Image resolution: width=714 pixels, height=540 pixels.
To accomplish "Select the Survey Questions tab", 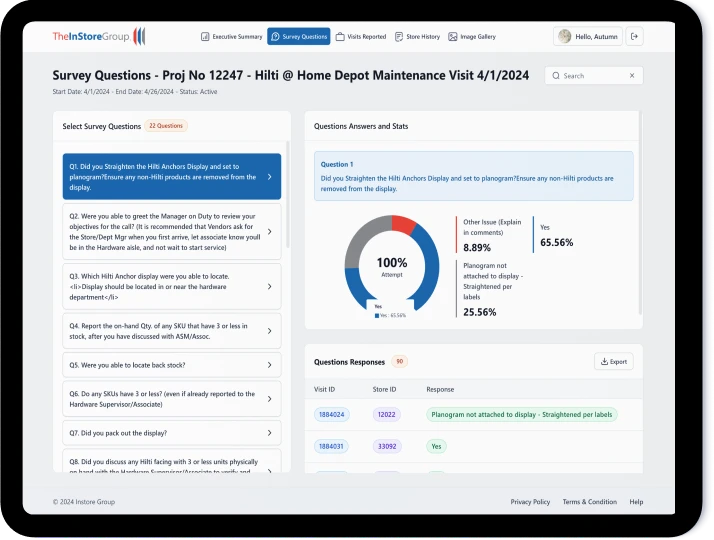I will 299,36.
